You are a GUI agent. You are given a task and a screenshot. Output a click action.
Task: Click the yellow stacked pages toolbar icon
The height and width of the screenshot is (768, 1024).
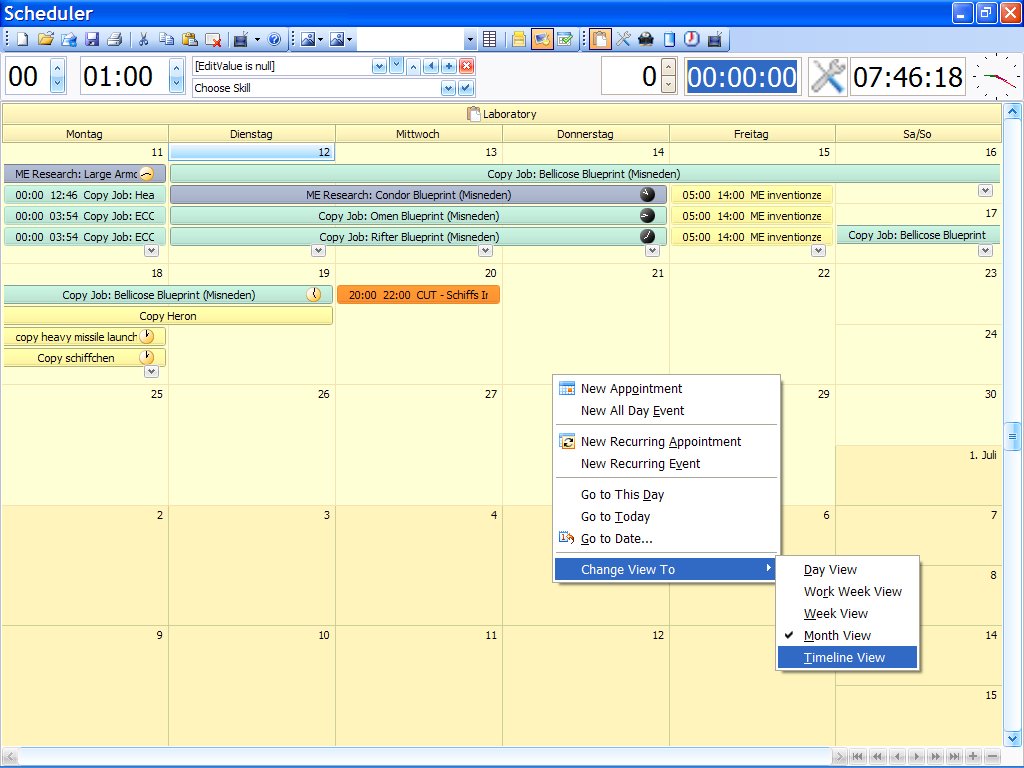(519, 40)
